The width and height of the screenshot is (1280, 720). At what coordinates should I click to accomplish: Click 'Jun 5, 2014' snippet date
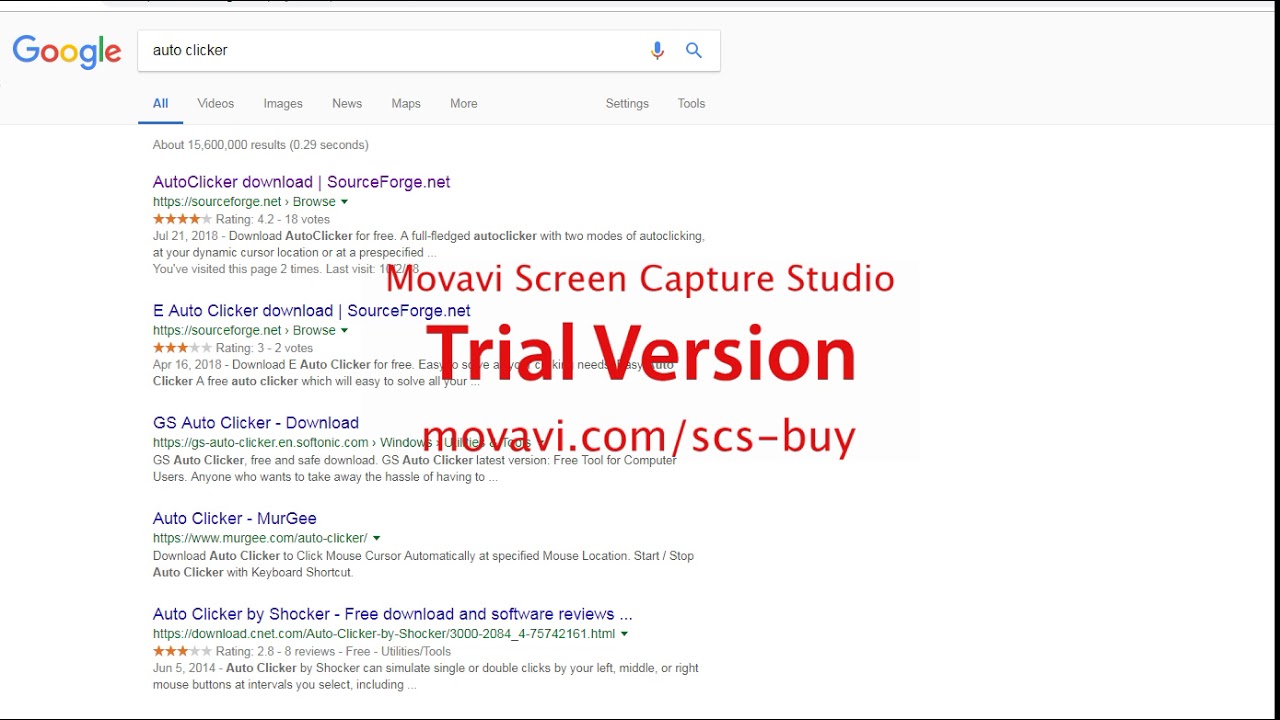[185, 668]
